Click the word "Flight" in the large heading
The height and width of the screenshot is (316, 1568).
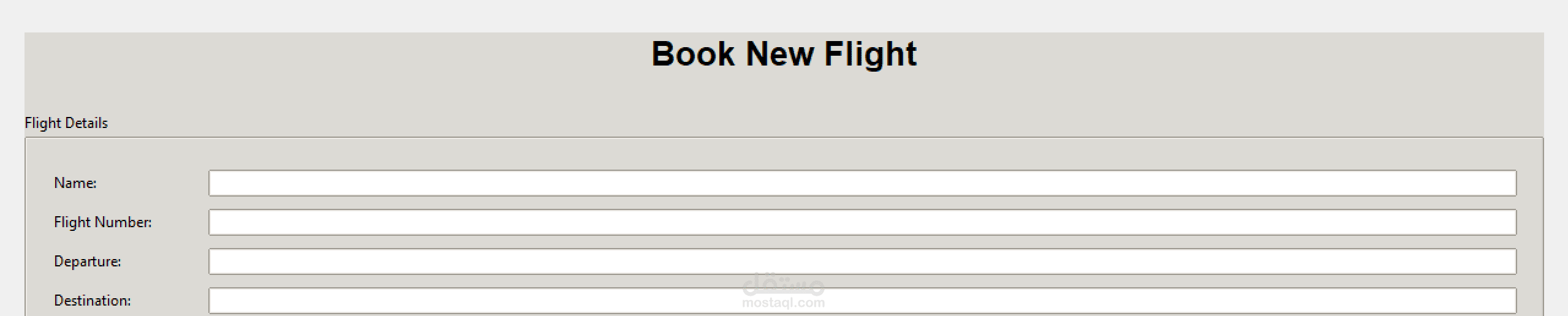(870, 55)
